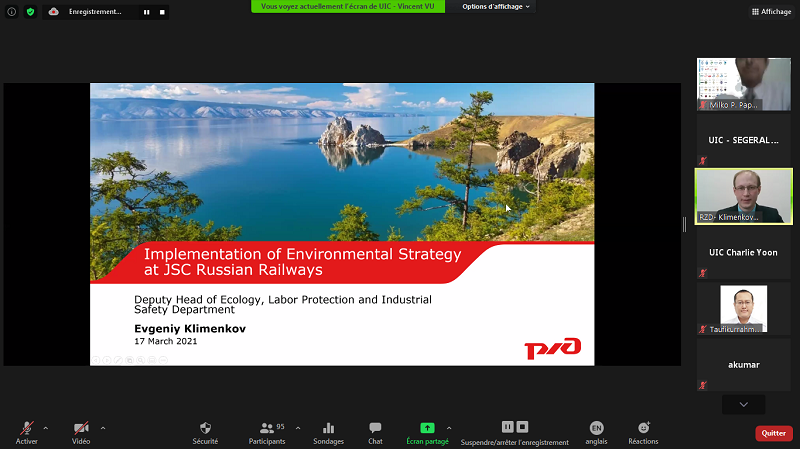Select the UIC - SEGERAL participant tile
The width and height of the screenshot is (800, 449).
[x=744, y=140]
